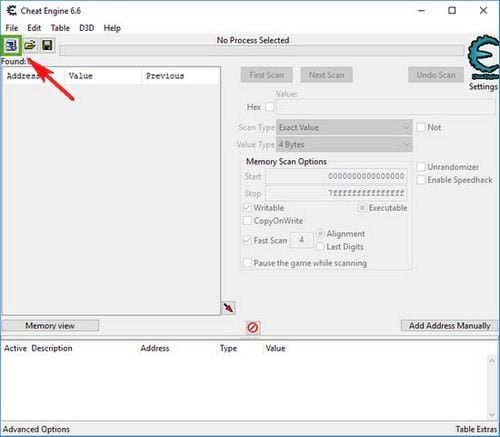500x437 pixels.
Task: Check the CopyOnWrite option
Action: [x=247, y=221]
